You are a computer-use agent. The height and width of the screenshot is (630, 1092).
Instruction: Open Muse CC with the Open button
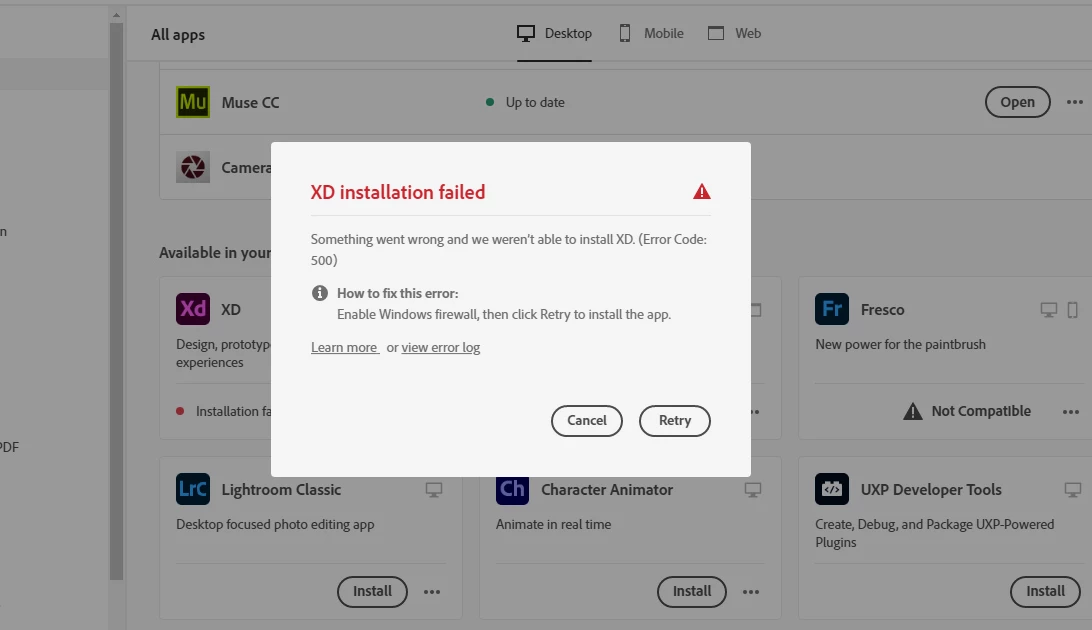pos(1017,102)
